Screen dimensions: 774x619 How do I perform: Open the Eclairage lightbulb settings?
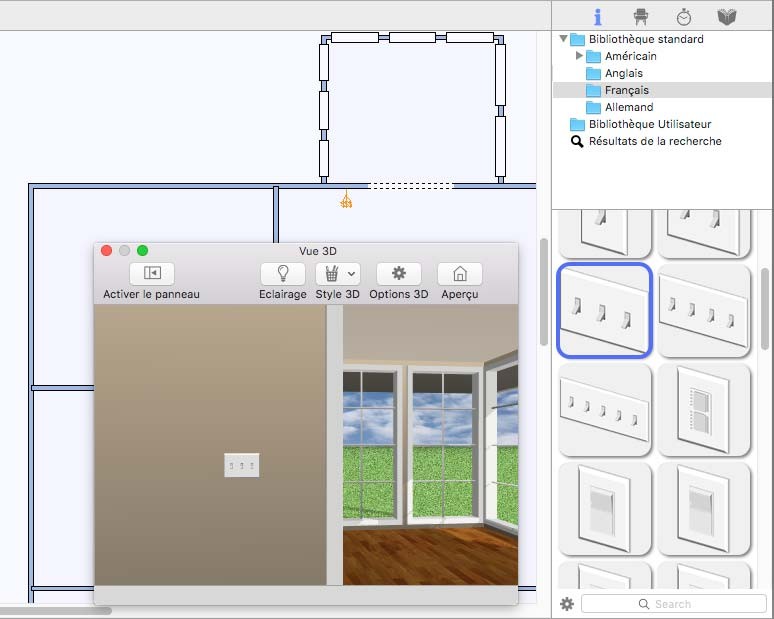pyautogui.click(x=282, y=273)
